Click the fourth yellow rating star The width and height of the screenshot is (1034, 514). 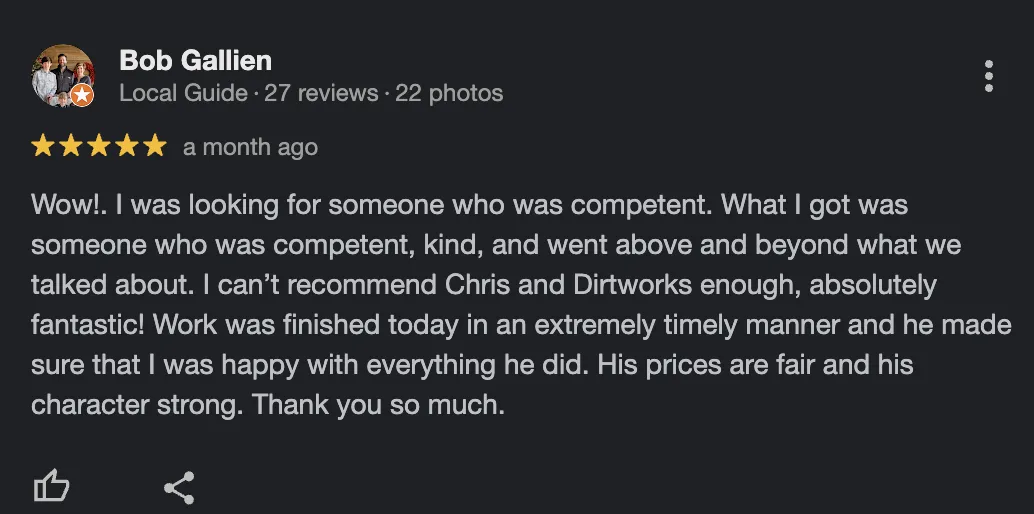pos(127,146)
